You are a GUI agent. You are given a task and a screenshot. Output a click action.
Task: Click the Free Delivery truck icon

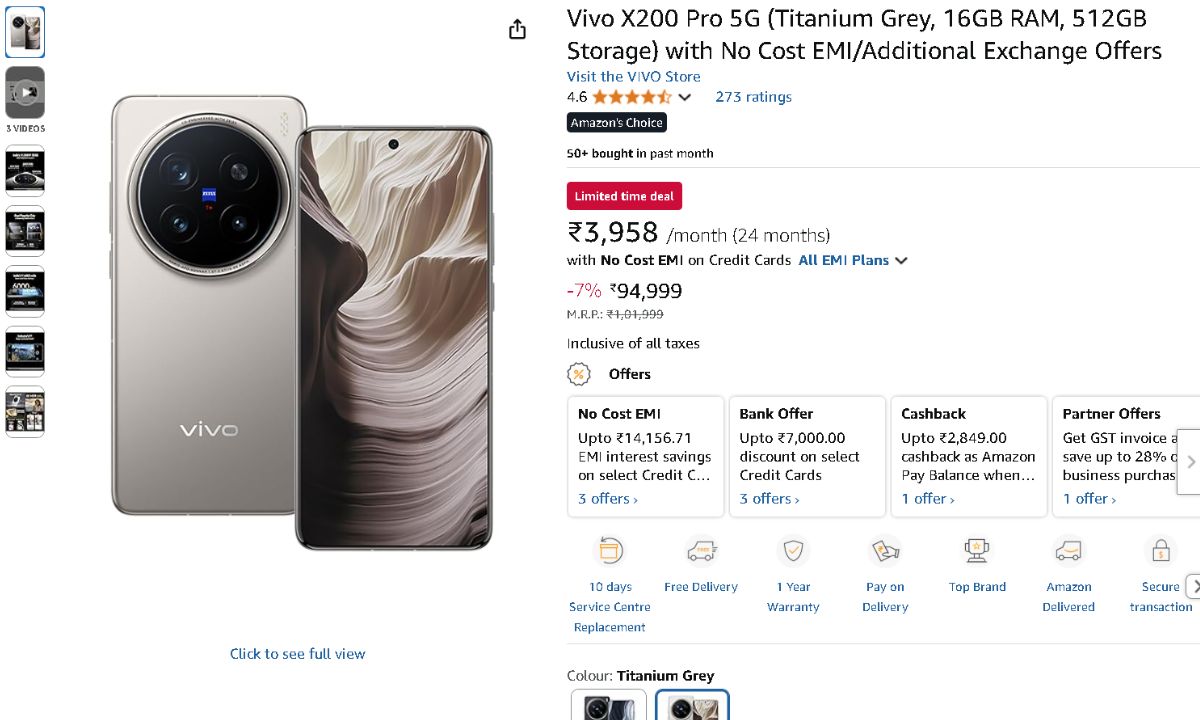pyautogui.click(x=701, y=551)
